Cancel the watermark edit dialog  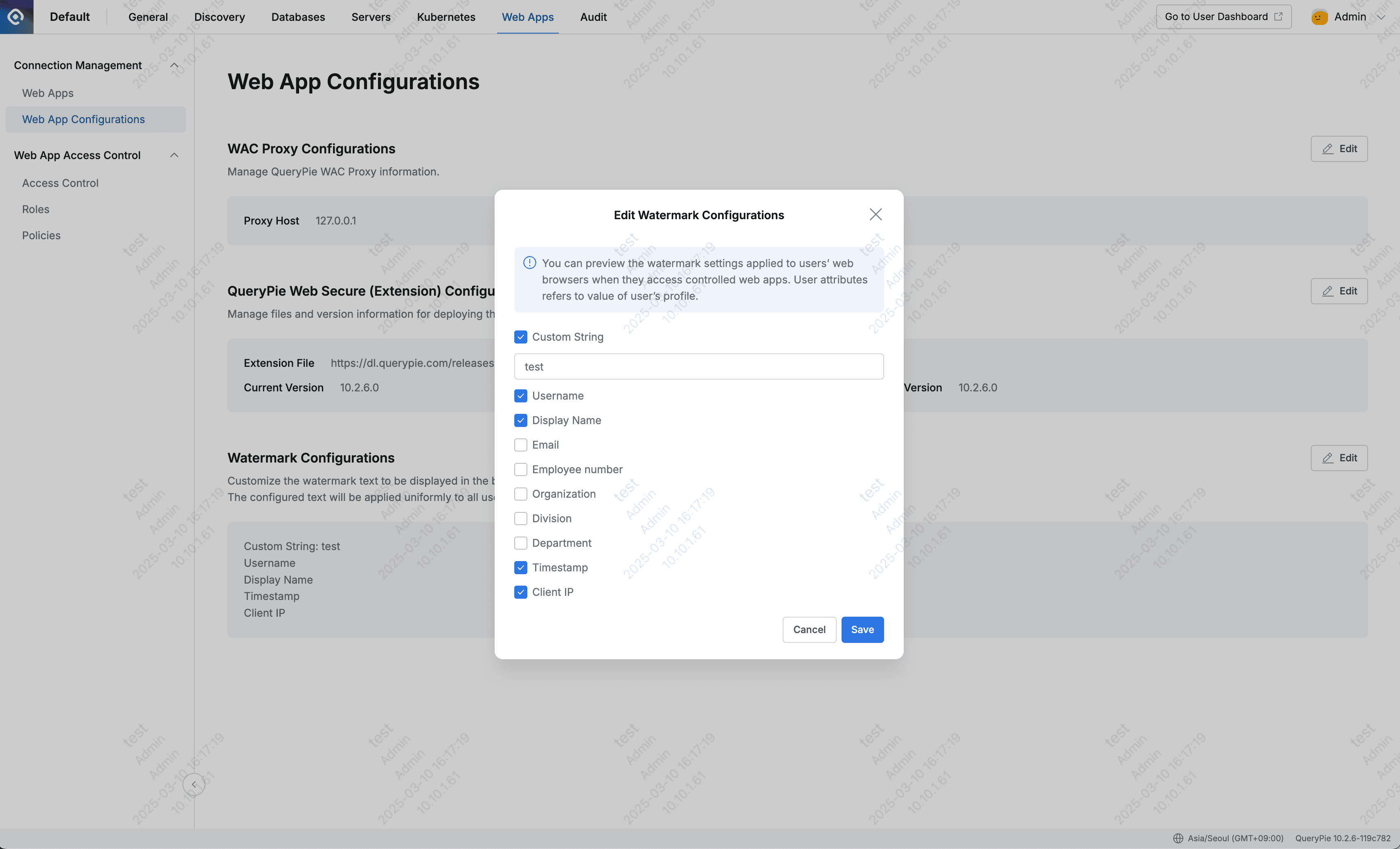(809, 629)
